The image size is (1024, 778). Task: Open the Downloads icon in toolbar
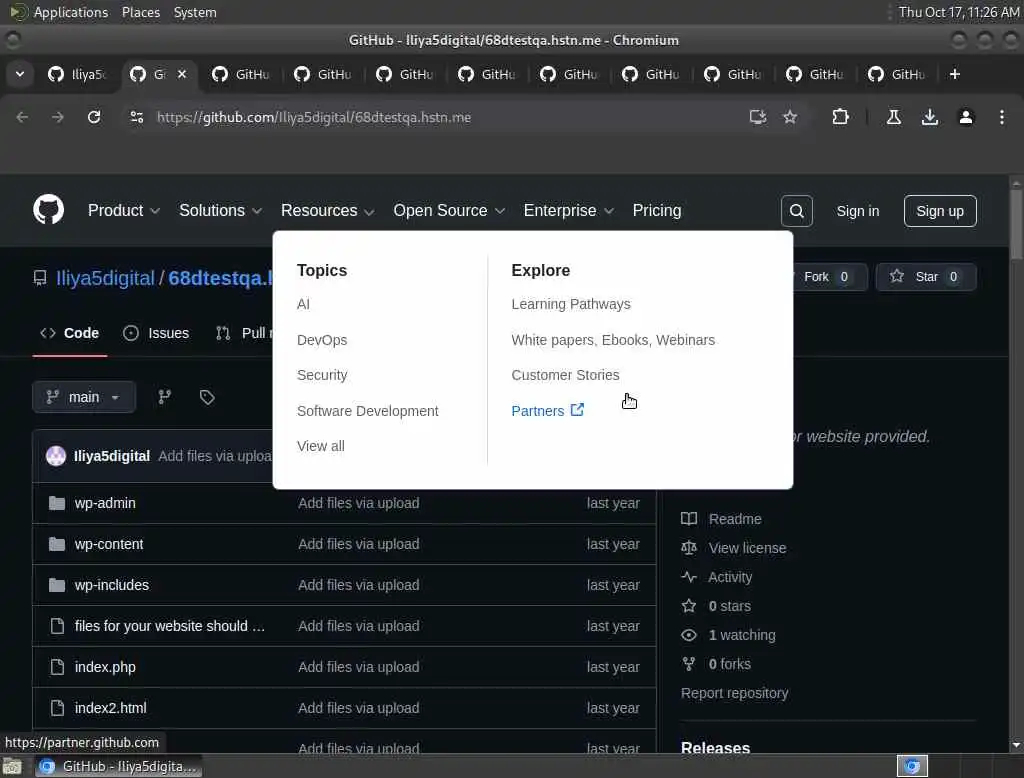point(929,117)
